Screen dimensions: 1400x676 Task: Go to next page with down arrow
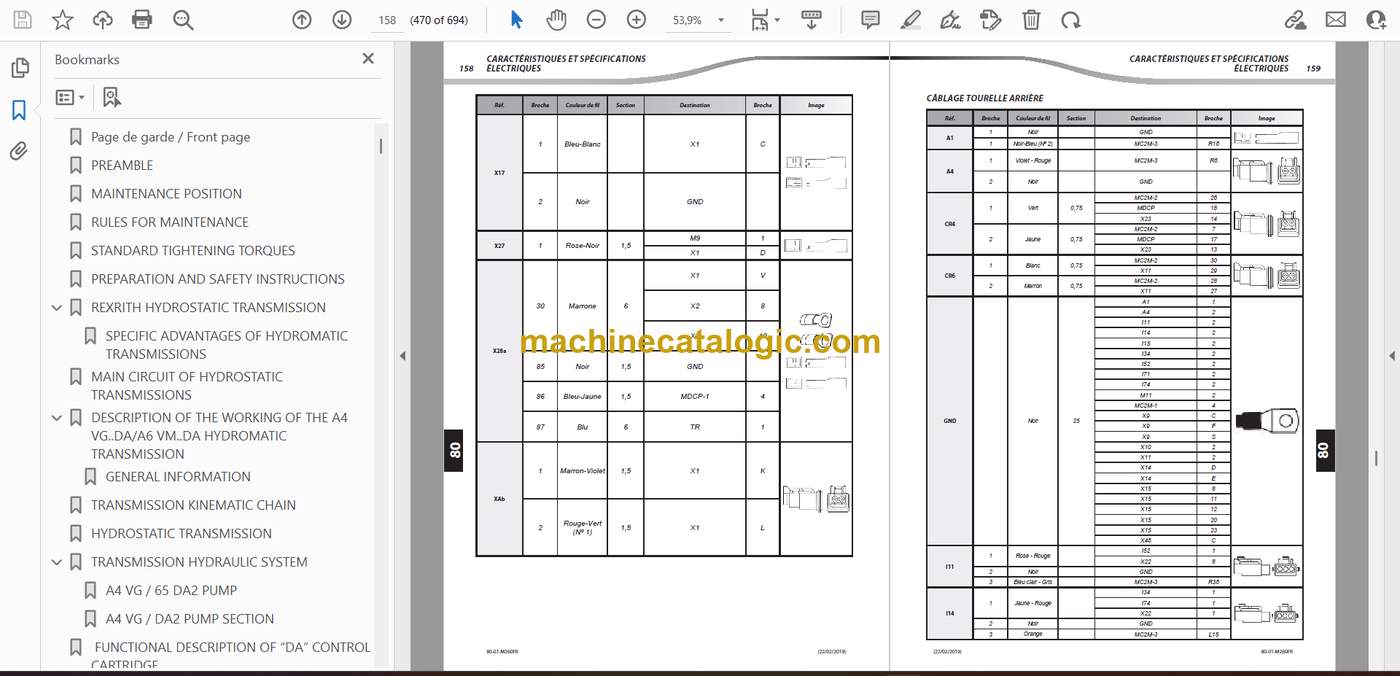342,19
